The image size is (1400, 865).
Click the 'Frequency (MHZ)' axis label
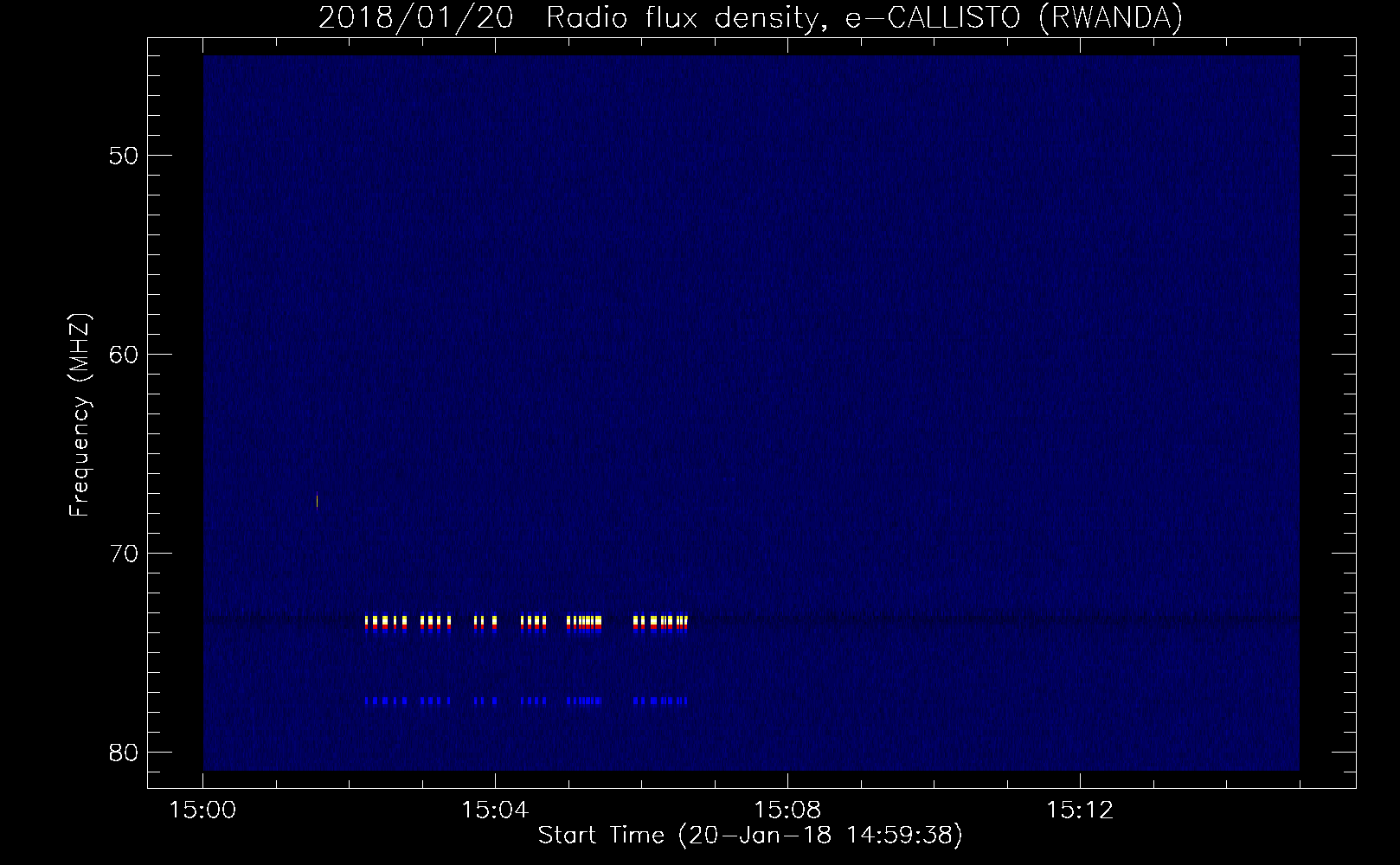click(x=80, y=415)
